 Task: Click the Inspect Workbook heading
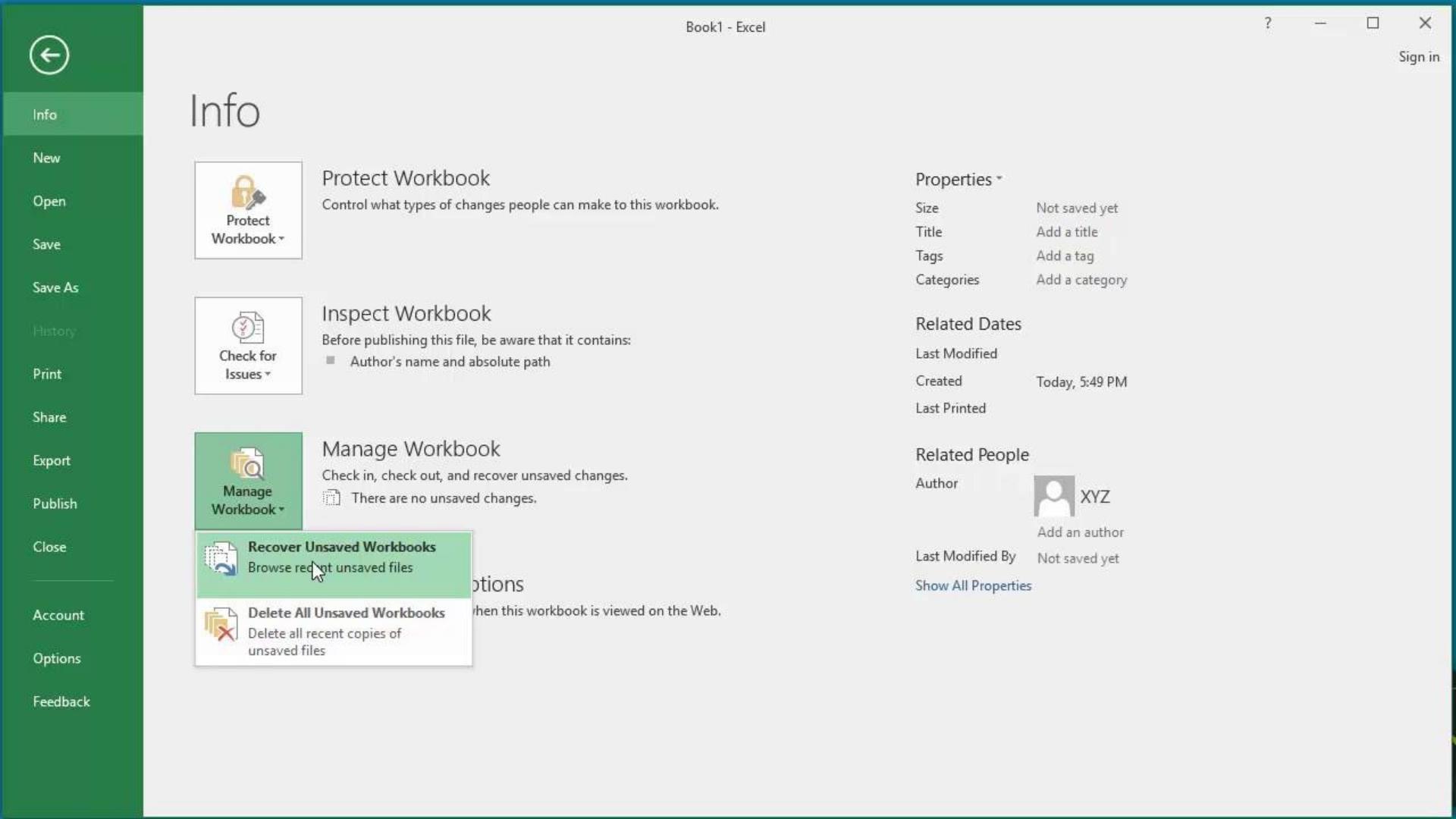pyautogui.click(x=406, y=313)
